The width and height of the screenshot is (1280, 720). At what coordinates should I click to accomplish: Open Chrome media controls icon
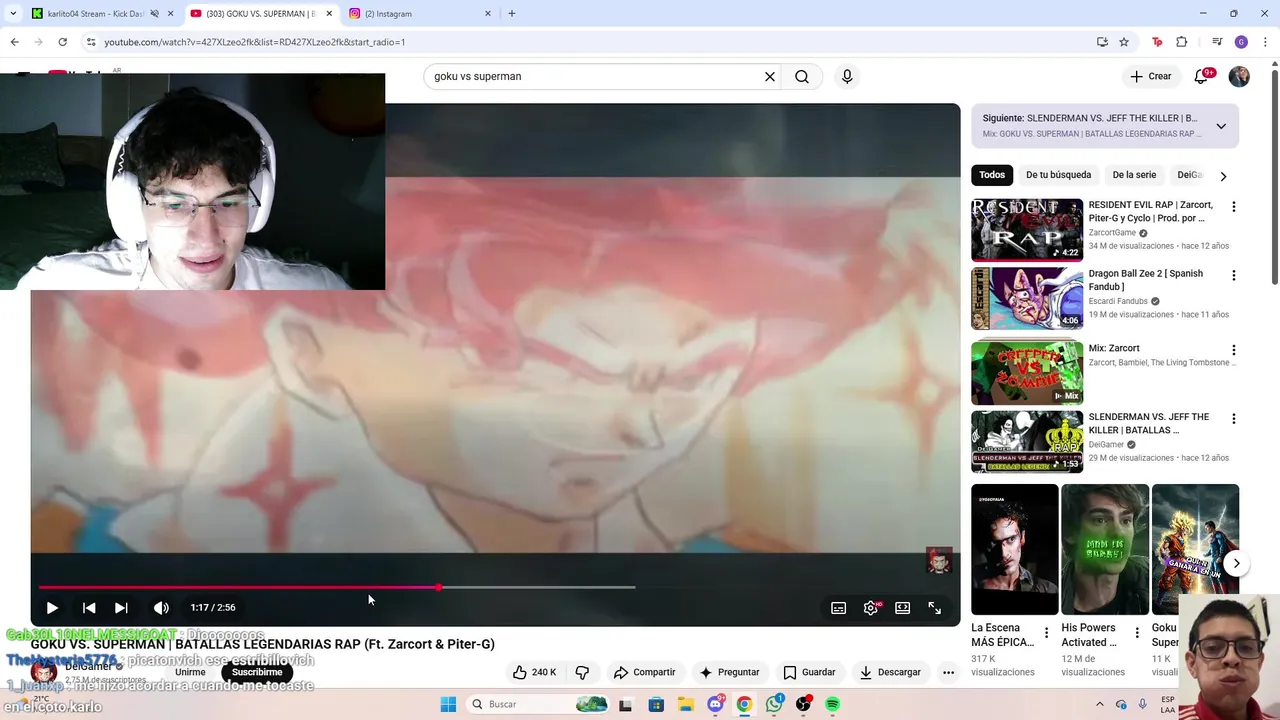[1217, 42]
